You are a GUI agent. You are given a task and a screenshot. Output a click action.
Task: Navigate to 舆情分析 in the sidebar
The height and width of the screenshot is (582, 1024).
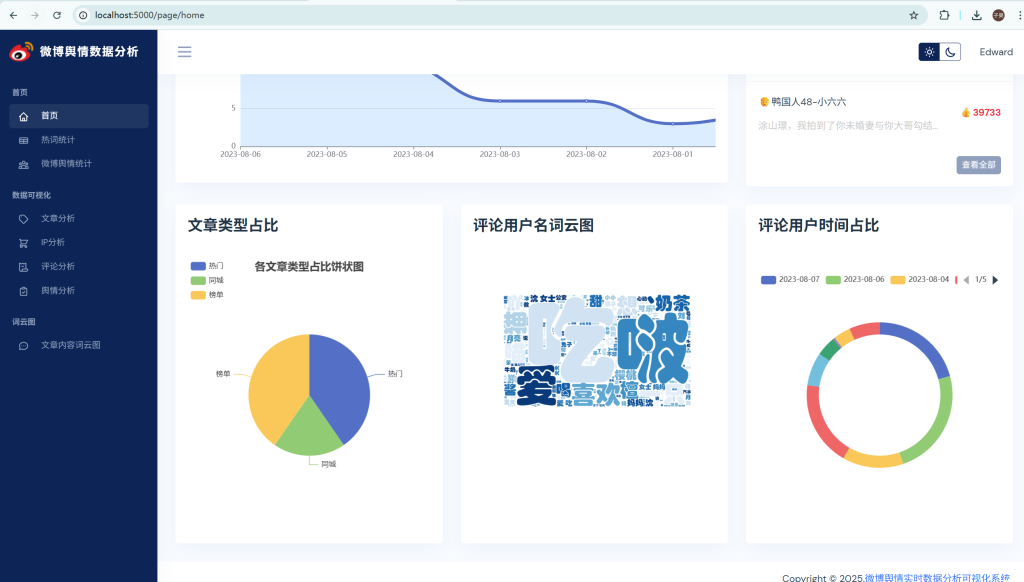point(57,291)
